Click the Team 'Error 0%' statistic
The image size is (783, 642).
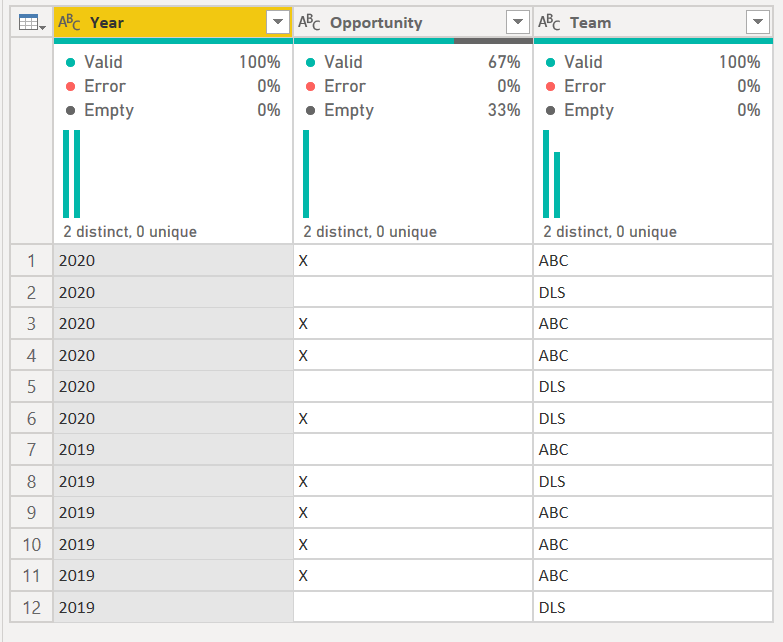[x=653, y=86]
